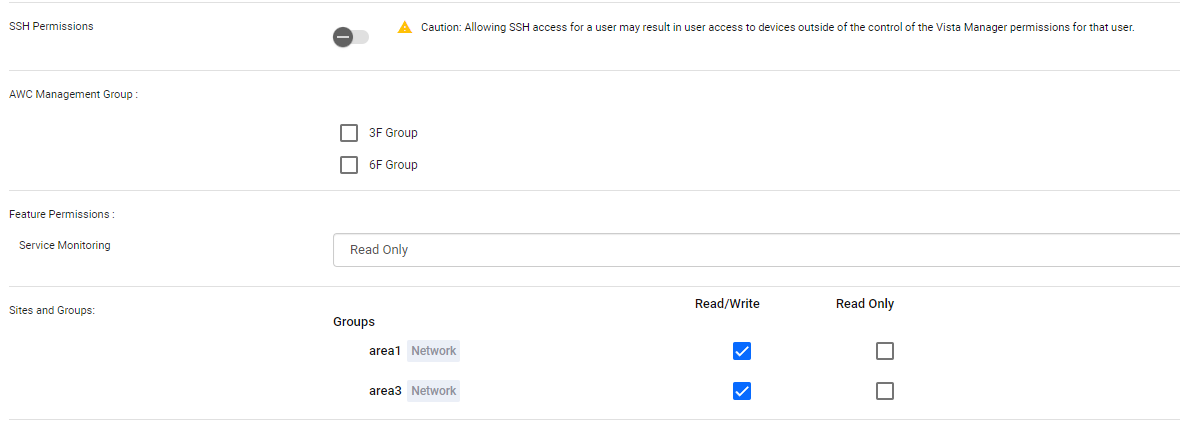Click the SSH Permissions label
The width and height of the screenshot is (1180, 426).
coord(51,26)
